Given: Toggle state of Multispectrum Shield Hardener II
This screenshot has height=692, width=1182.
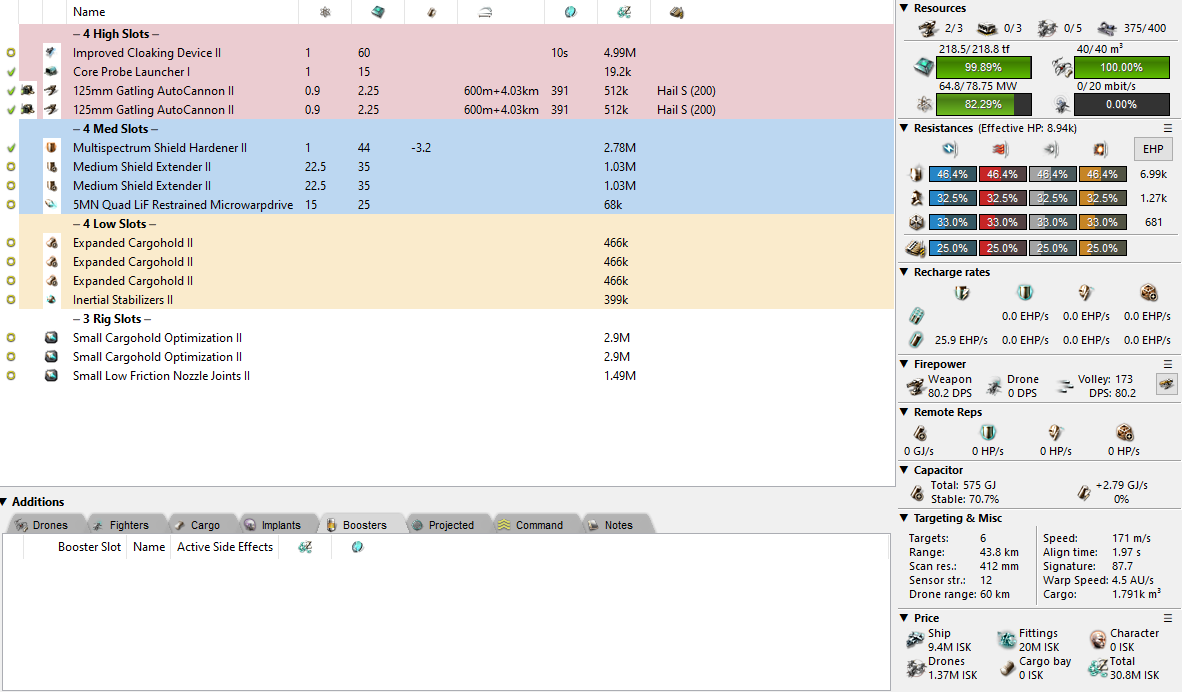Looking at the screenshot, I should click(x=11, y=148).
